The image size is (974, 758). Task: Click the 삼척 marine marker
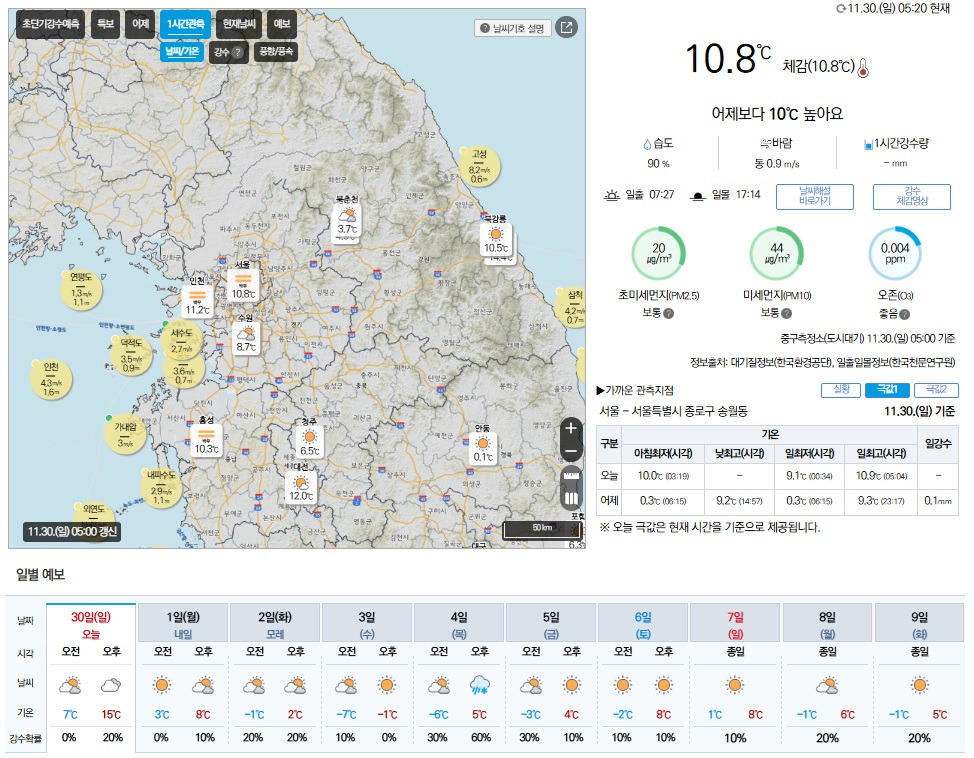coord(574,307)
